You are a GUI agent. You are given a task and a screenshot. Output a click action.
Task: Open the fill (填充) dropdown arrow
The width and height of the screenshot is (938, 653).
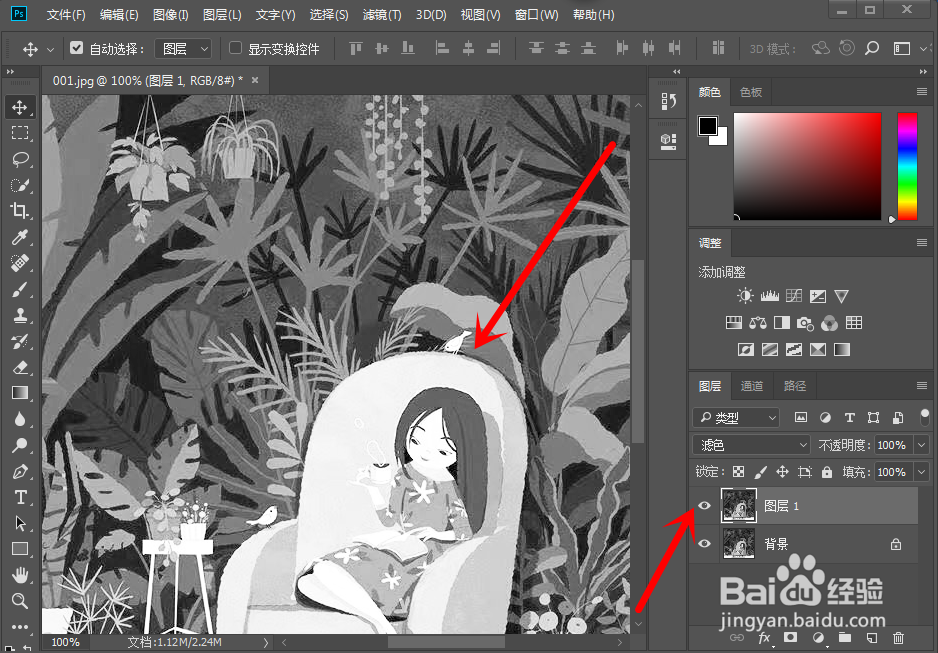pos(922,472)
